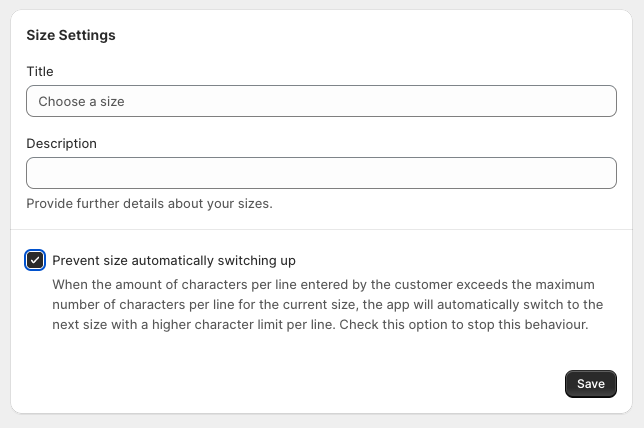The image size is (644, 428).
Task: Click the right end of the Description field
Action: click(x=600, y=173)
